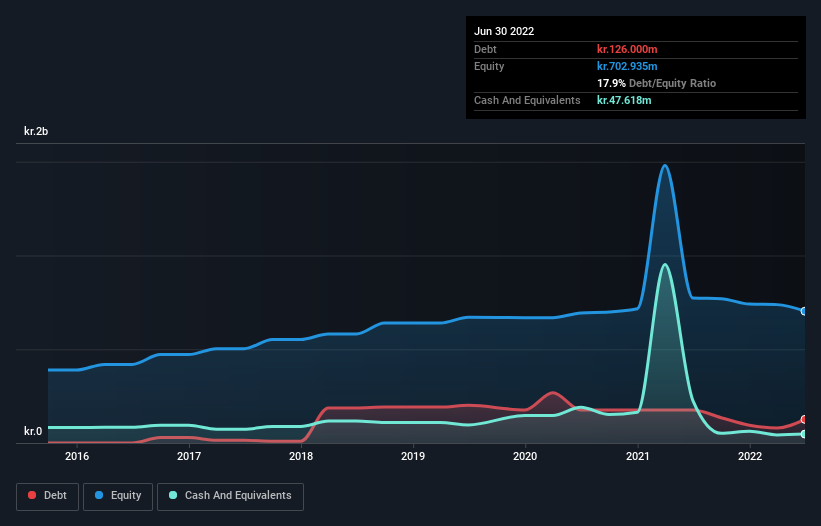821x526 pixels.
Task: Click the 2016 x-axis label
Action: (x=77, y=456)
